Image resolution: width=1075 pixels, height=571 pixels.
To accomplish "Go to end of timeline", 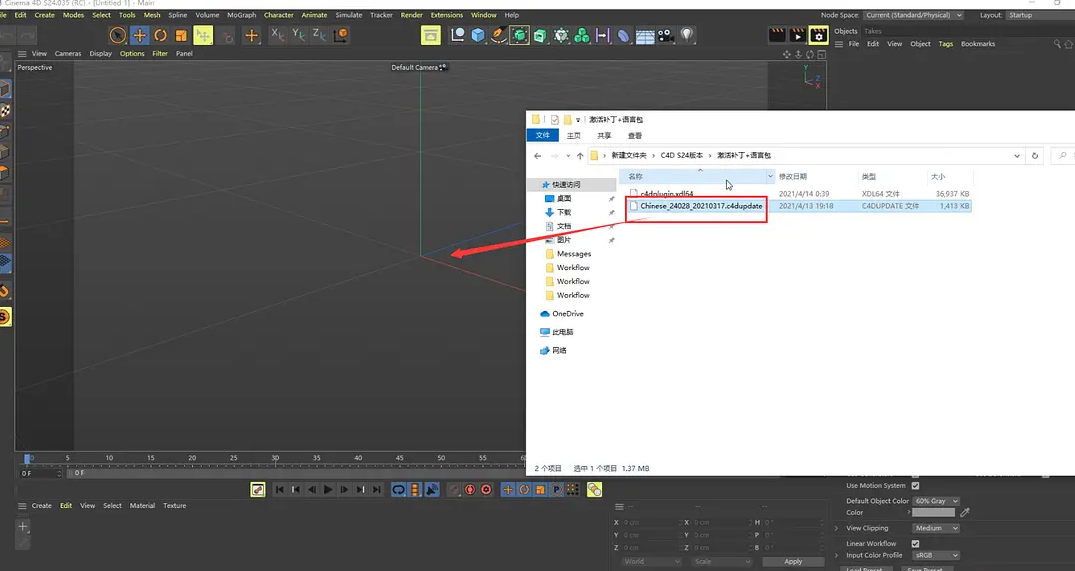I will (376, 489).
